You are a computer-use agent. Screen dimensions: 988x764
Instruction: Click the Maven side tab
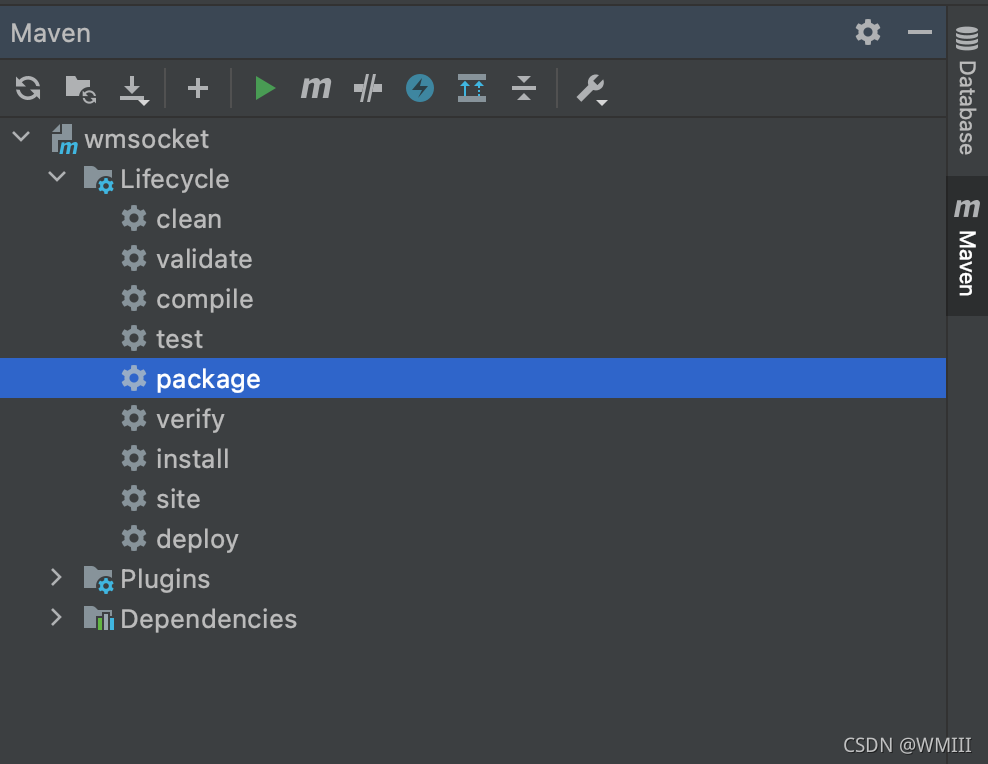click(967, 246)
